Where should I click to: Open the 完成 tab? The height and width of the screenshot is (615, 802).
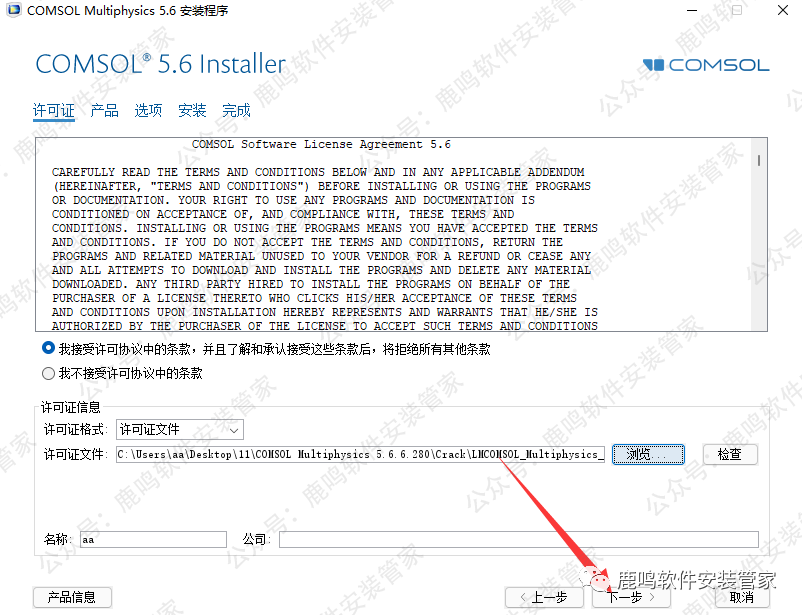(236, 110)
